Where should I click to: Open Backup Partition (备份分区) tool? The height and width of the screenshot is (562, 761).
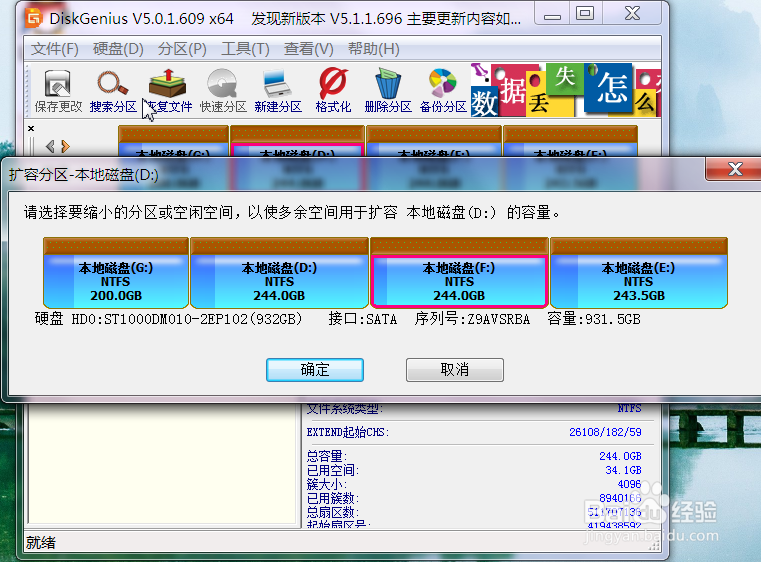[443, 91]
